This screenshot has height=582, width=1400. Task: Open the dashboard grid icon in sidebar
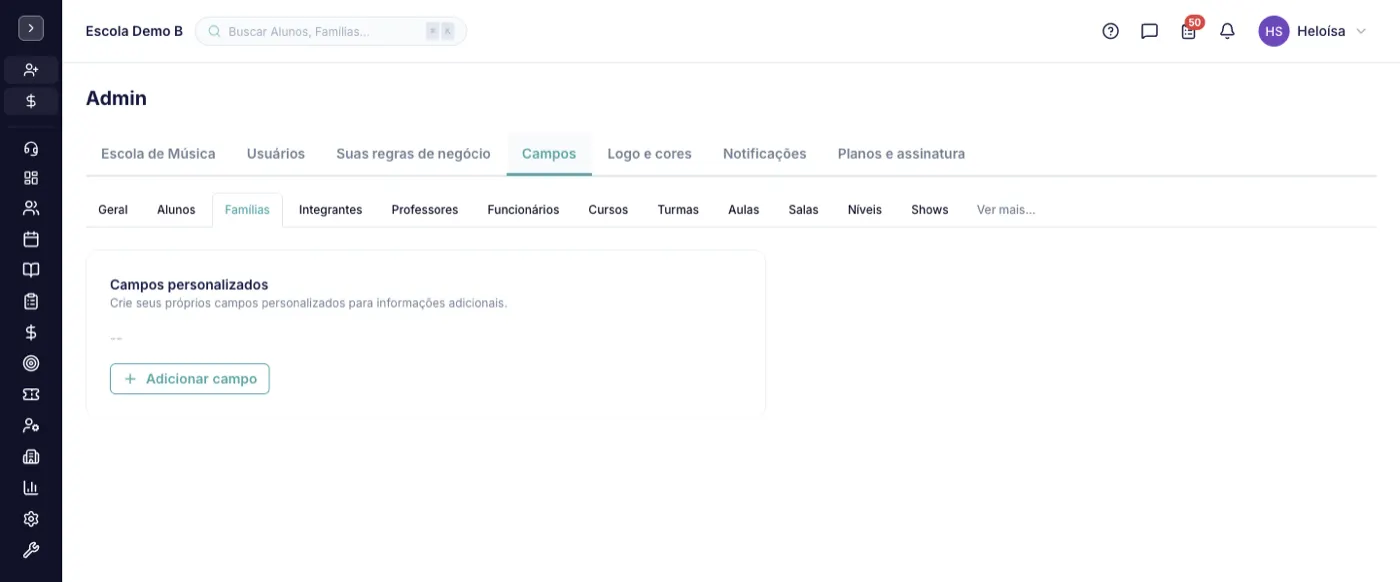[31, 178]
